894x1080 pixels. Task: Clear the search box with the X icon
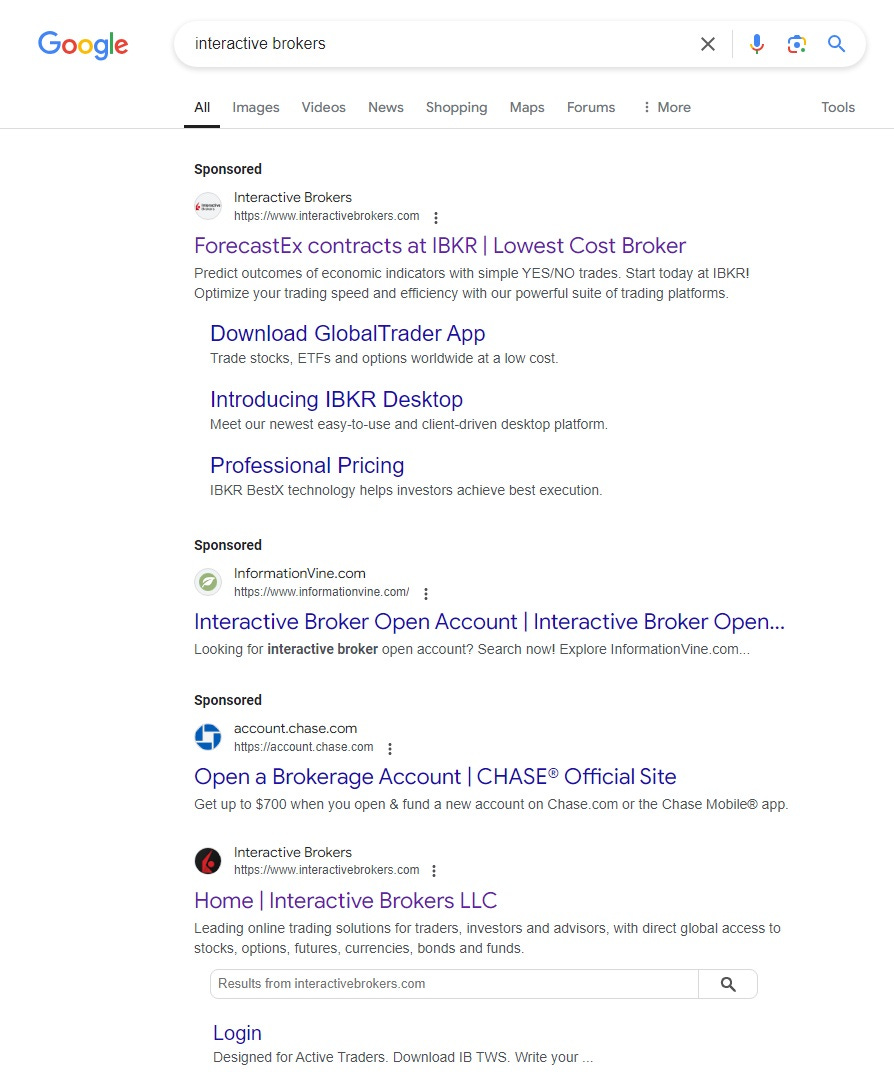(x=707, y=44)
